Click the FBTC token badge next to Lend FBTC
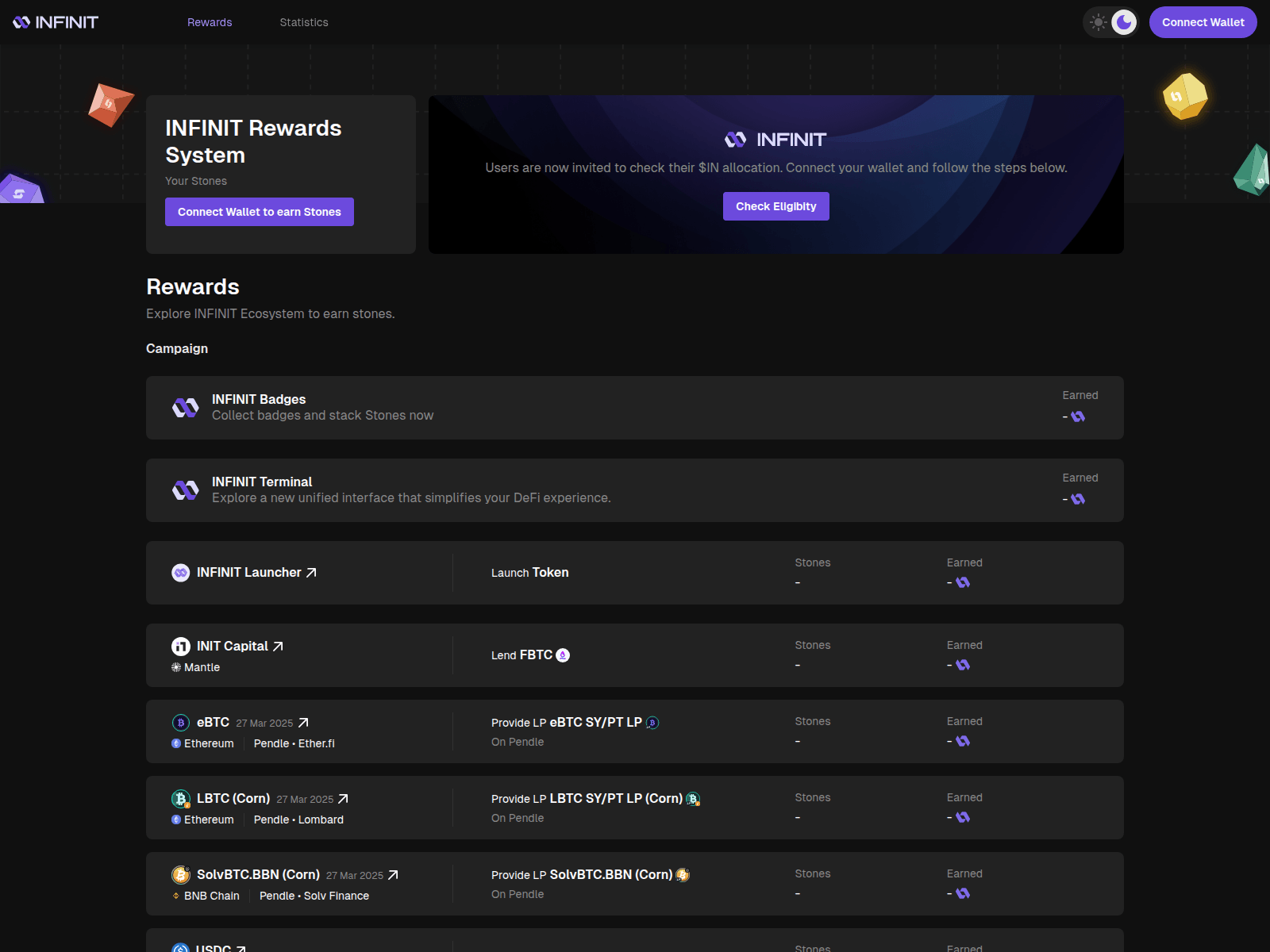Viewport: 1270px width, 952px height. tap(564, 655)
